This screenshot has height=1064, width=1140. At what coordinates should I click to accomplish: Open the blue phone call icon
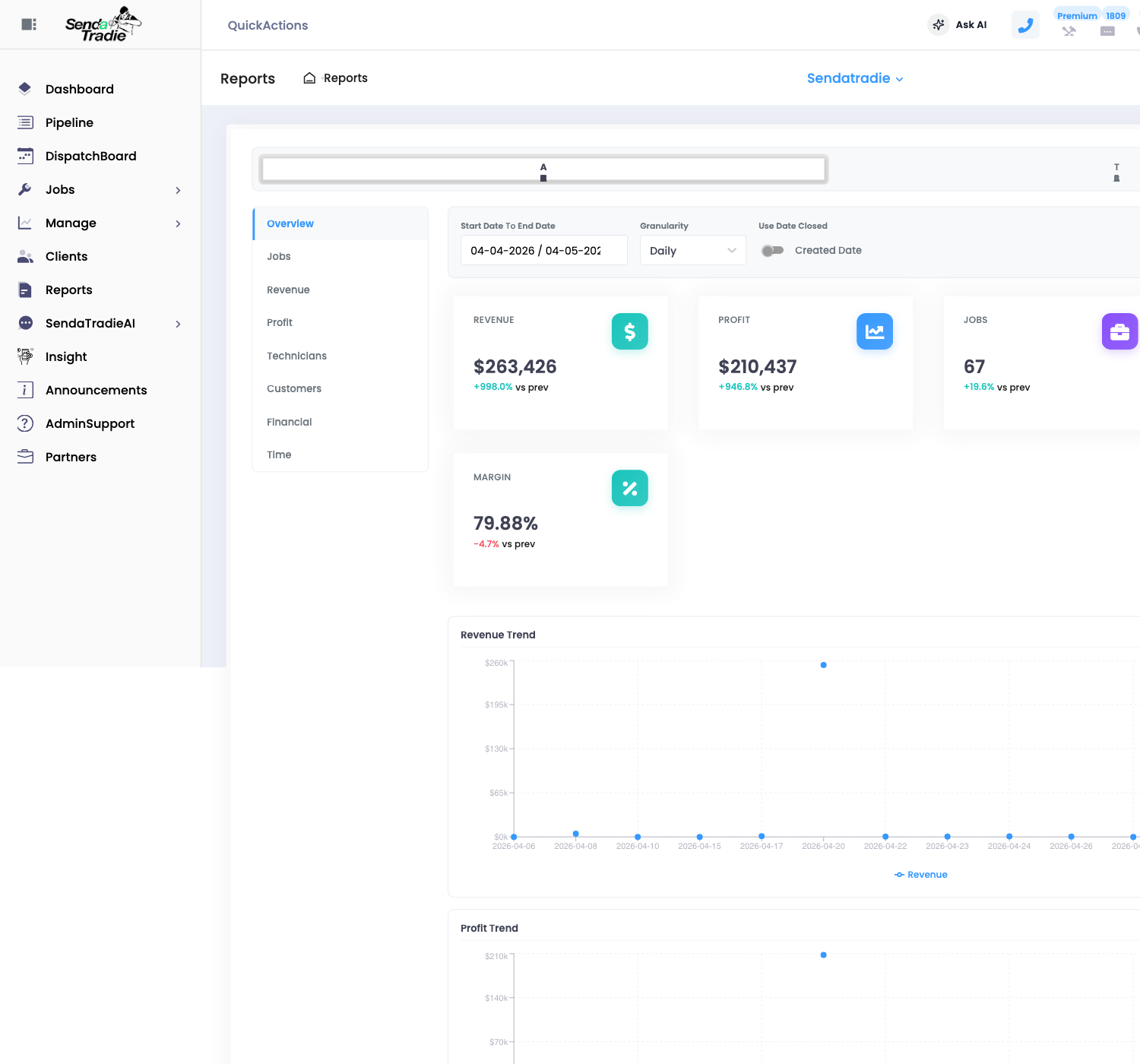(1025, 25)
